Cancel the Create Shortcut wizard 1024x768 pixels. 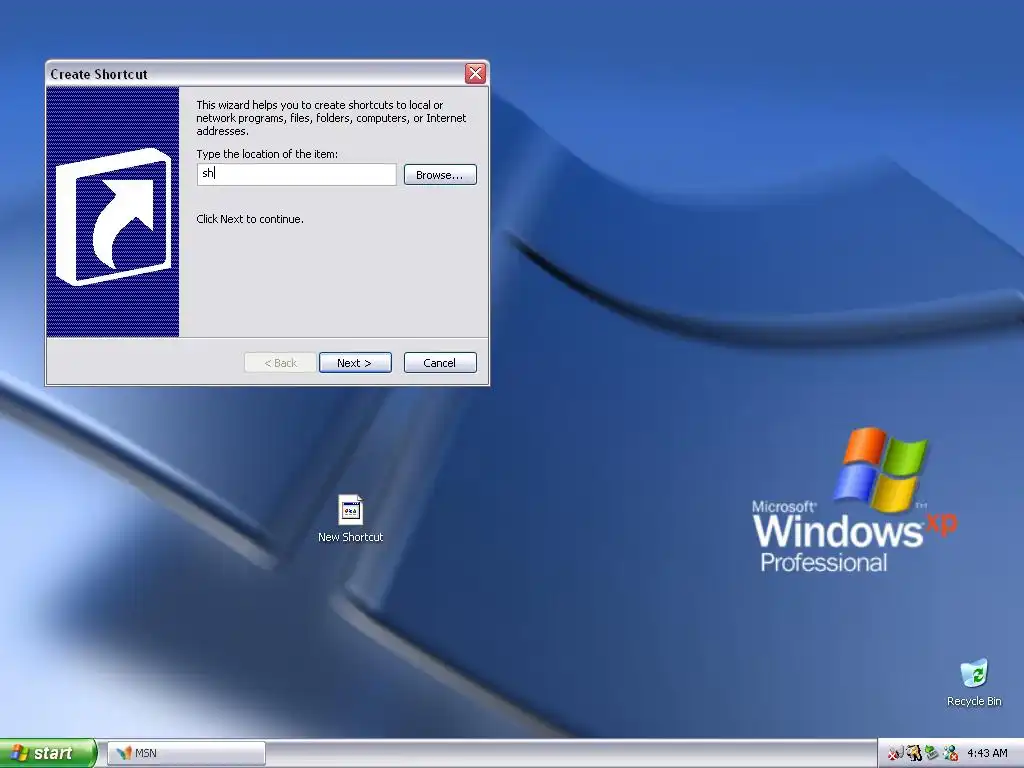click(440, 362)
